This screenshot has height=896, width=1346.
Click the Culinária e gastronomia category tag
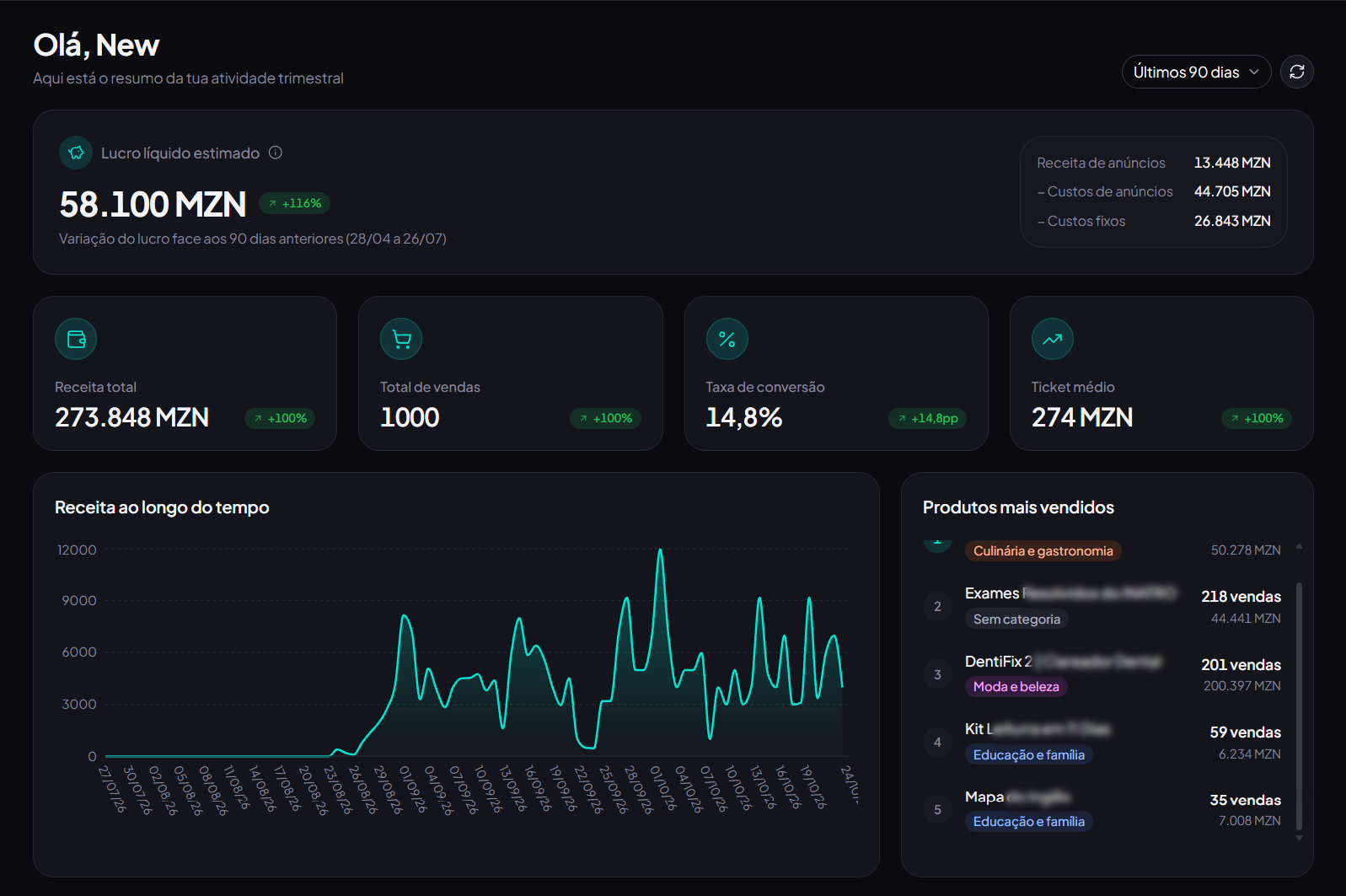point(1043,551)
